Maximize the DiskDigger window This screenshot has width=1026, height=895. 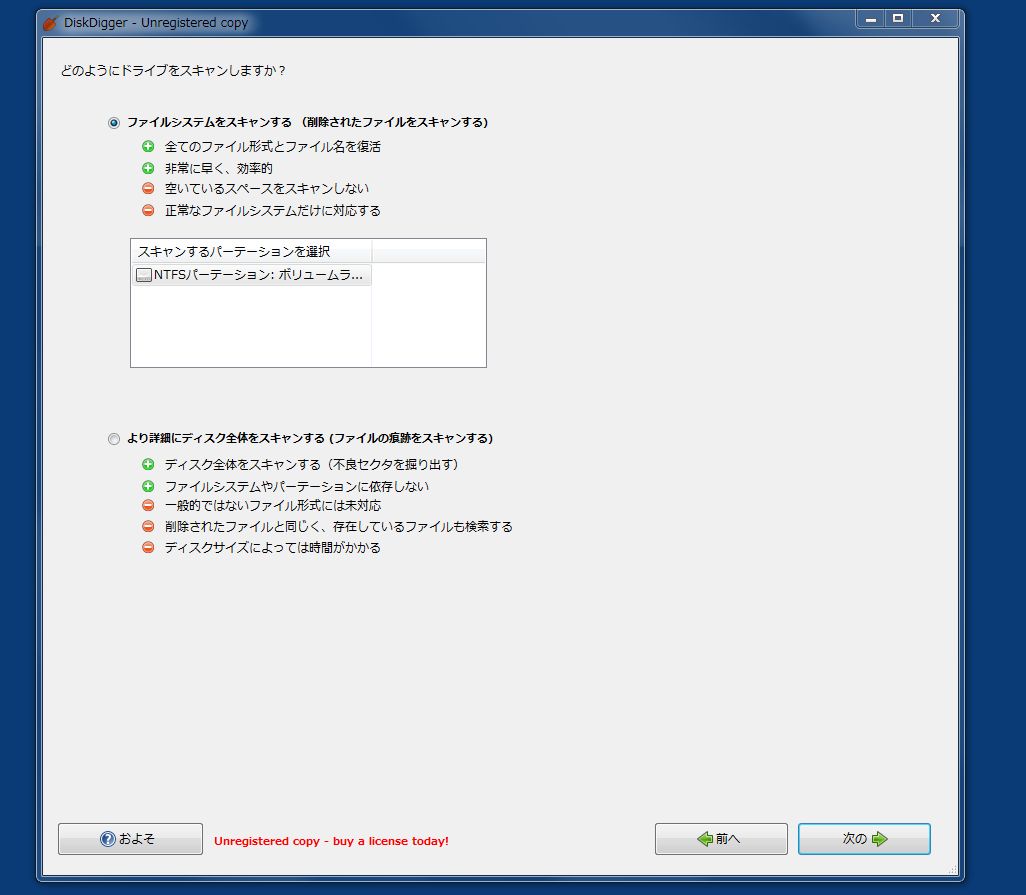pos(898,19)
